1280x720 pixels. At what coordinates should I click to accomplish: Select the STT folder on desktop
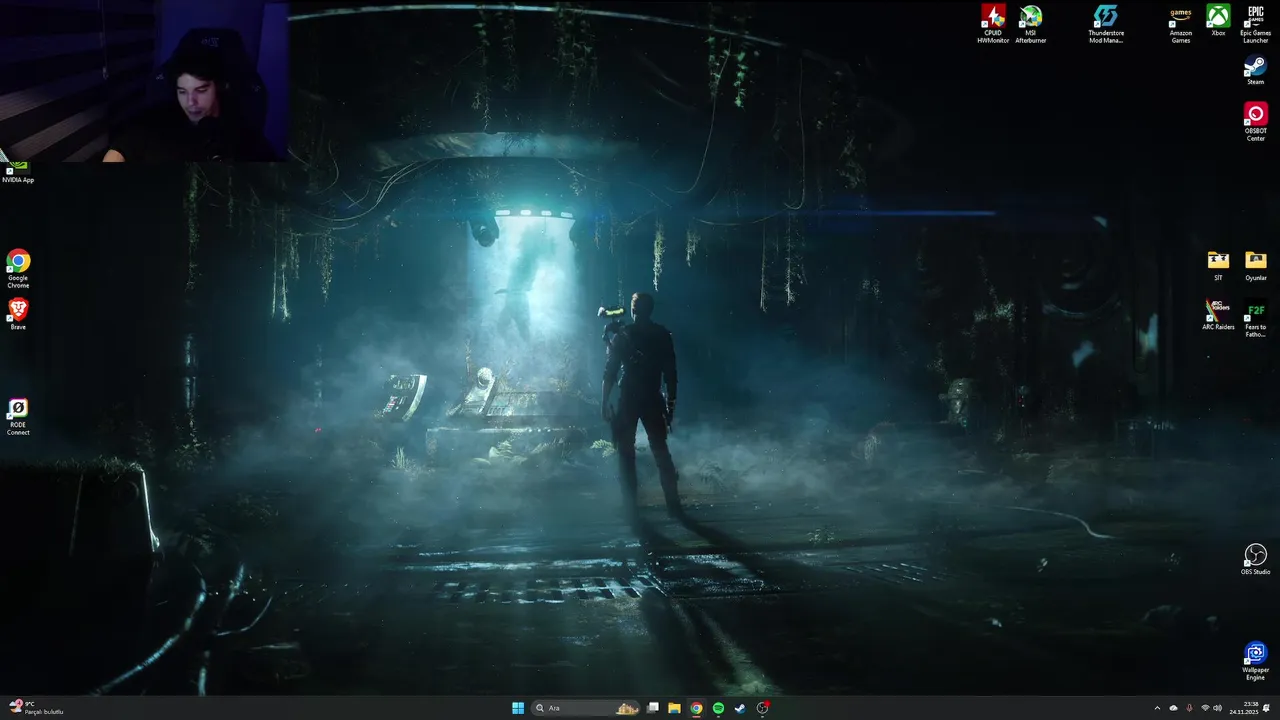pos(1218,266)
